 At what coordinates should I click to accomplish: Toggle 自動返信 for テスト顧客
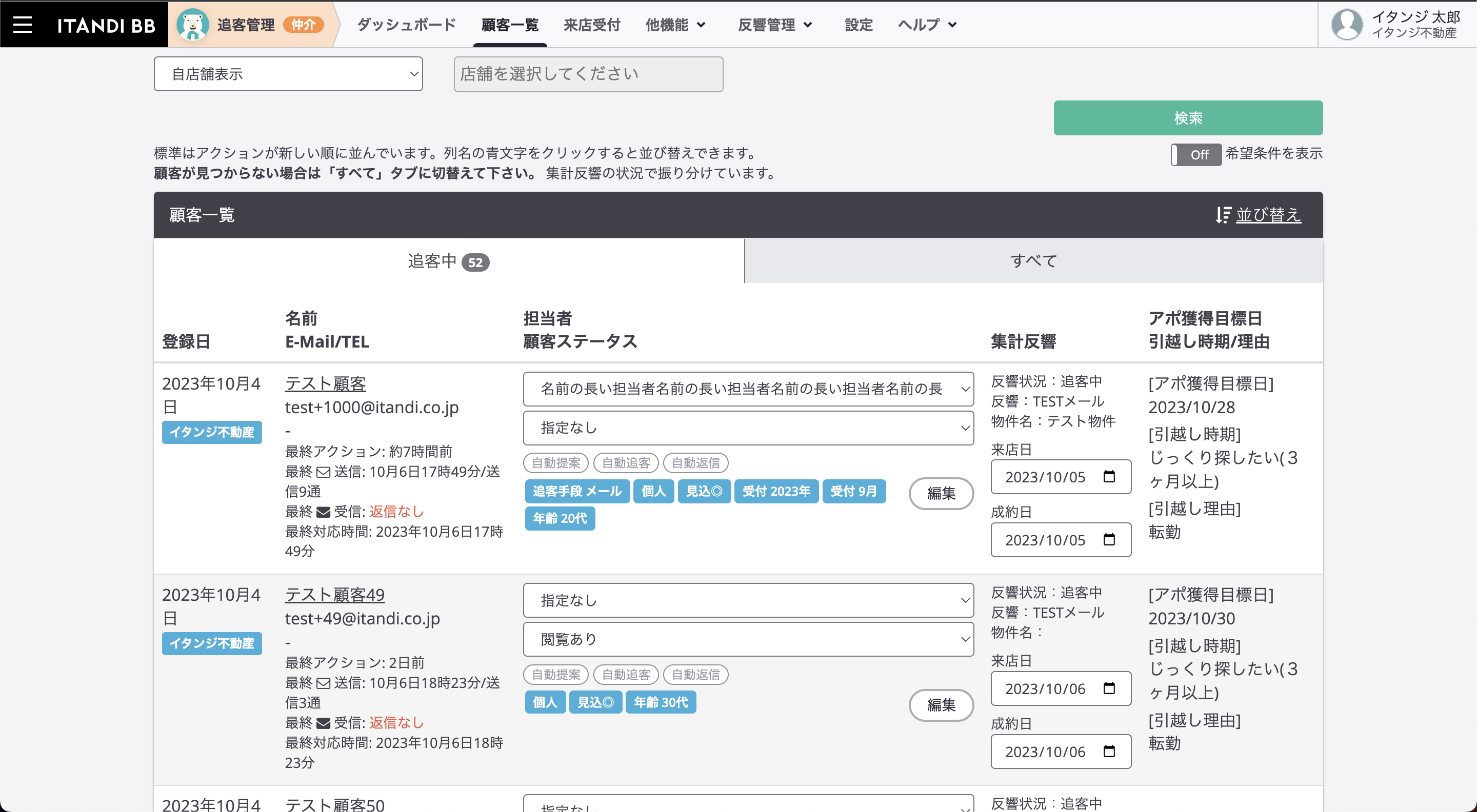point(695,462)
